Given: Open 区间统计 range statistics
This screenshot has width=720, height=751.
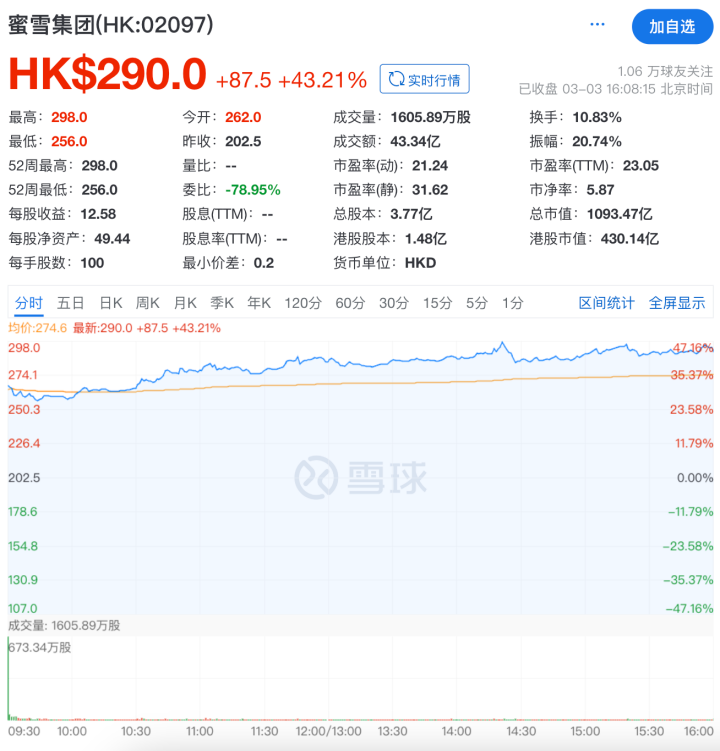Looking at the screenshot, I should pyautogui.click(x=607, y=302).
